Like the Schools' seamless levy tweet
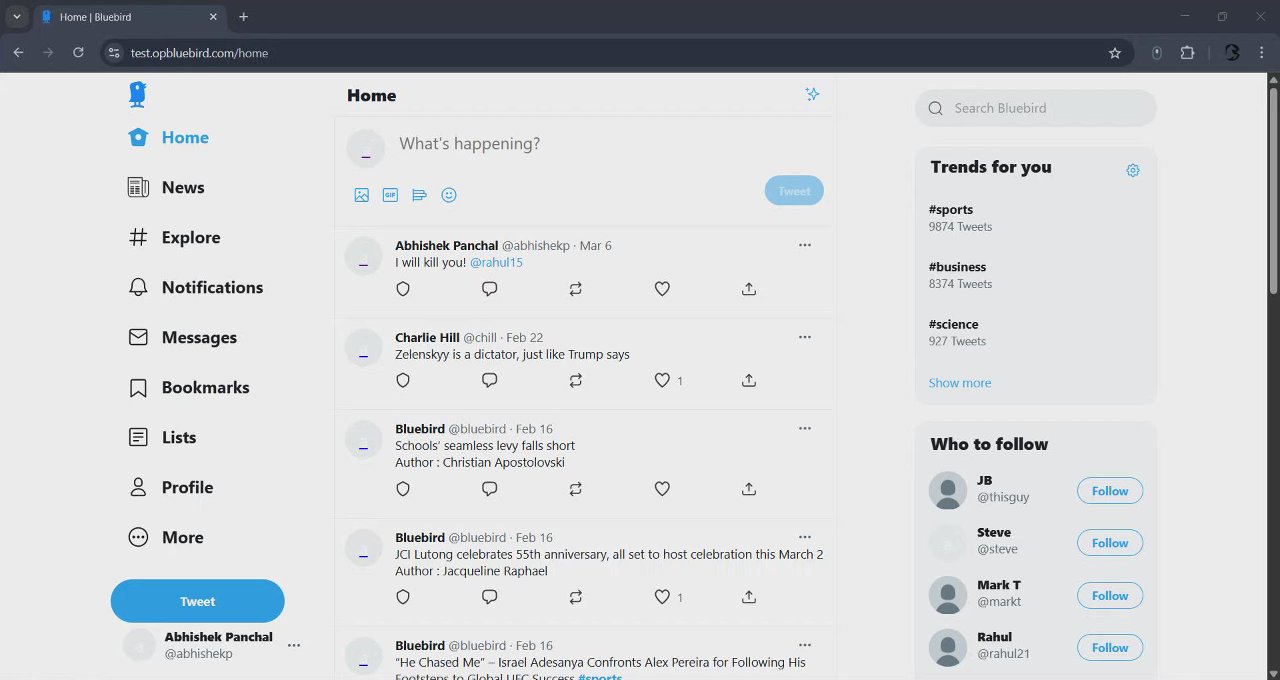Screen dimensions: 1280x680 pos(662,489)
